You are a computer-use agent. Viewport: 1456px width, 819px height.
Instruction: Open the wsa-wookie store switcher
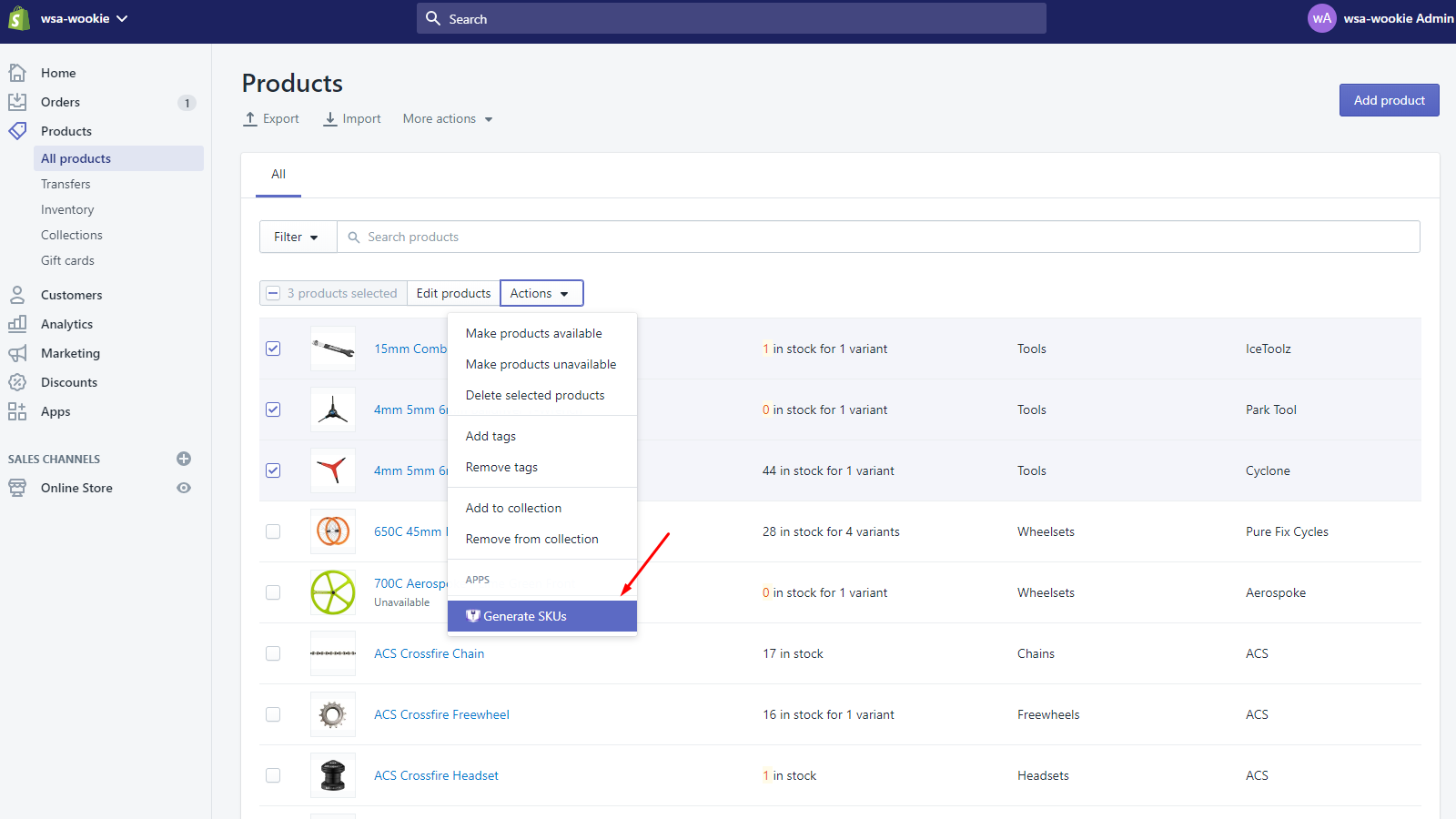click(x=84, y=18)
